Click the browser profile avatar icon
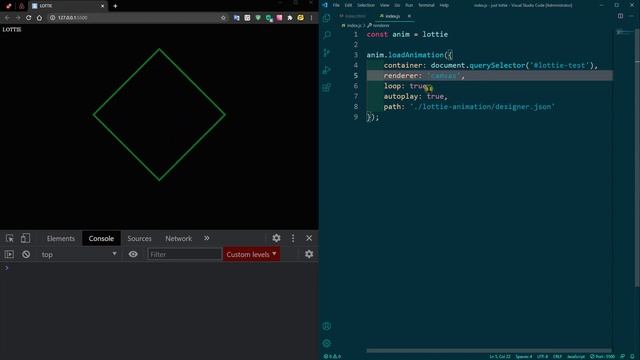The height and width of the screenshot is (360, 640). click(x=300, y=18)
